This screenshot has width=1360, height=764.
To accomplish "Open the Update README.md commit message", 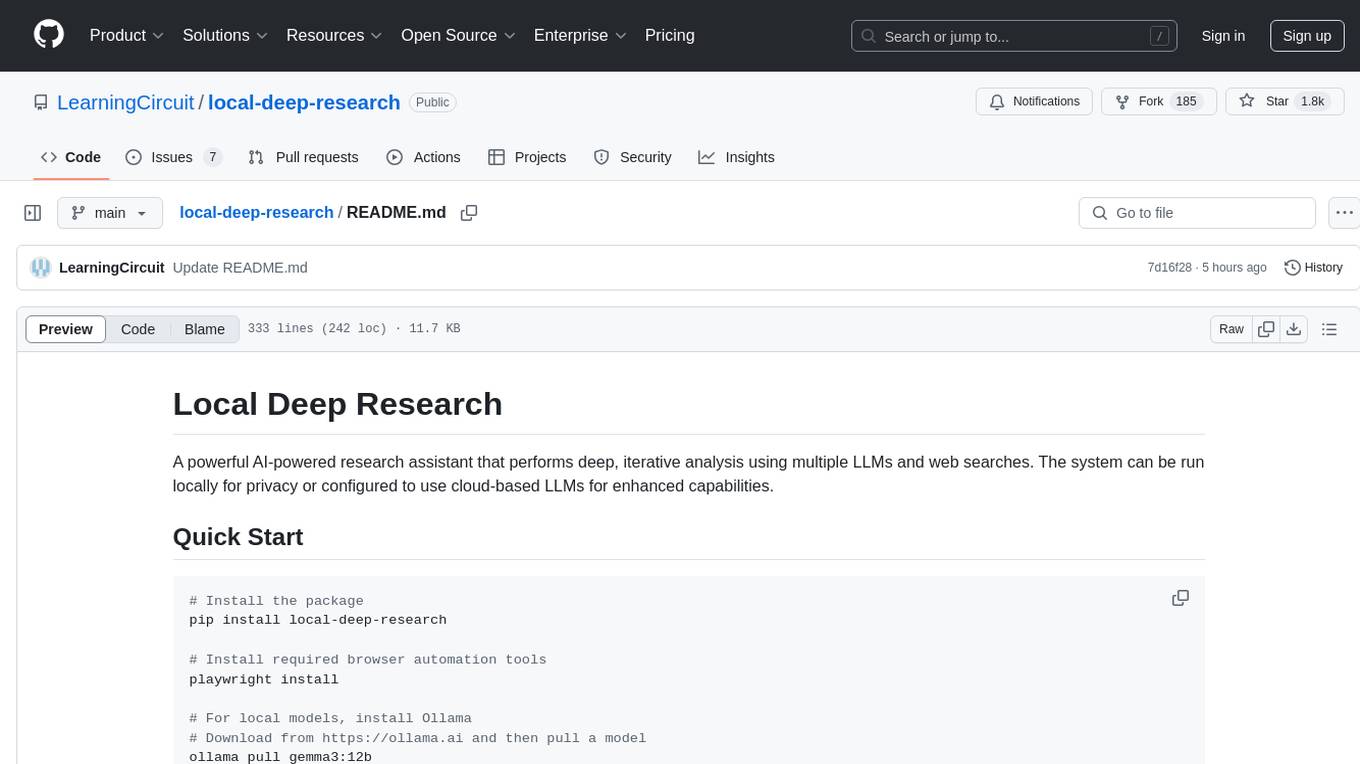I will [x=240, y=267].
